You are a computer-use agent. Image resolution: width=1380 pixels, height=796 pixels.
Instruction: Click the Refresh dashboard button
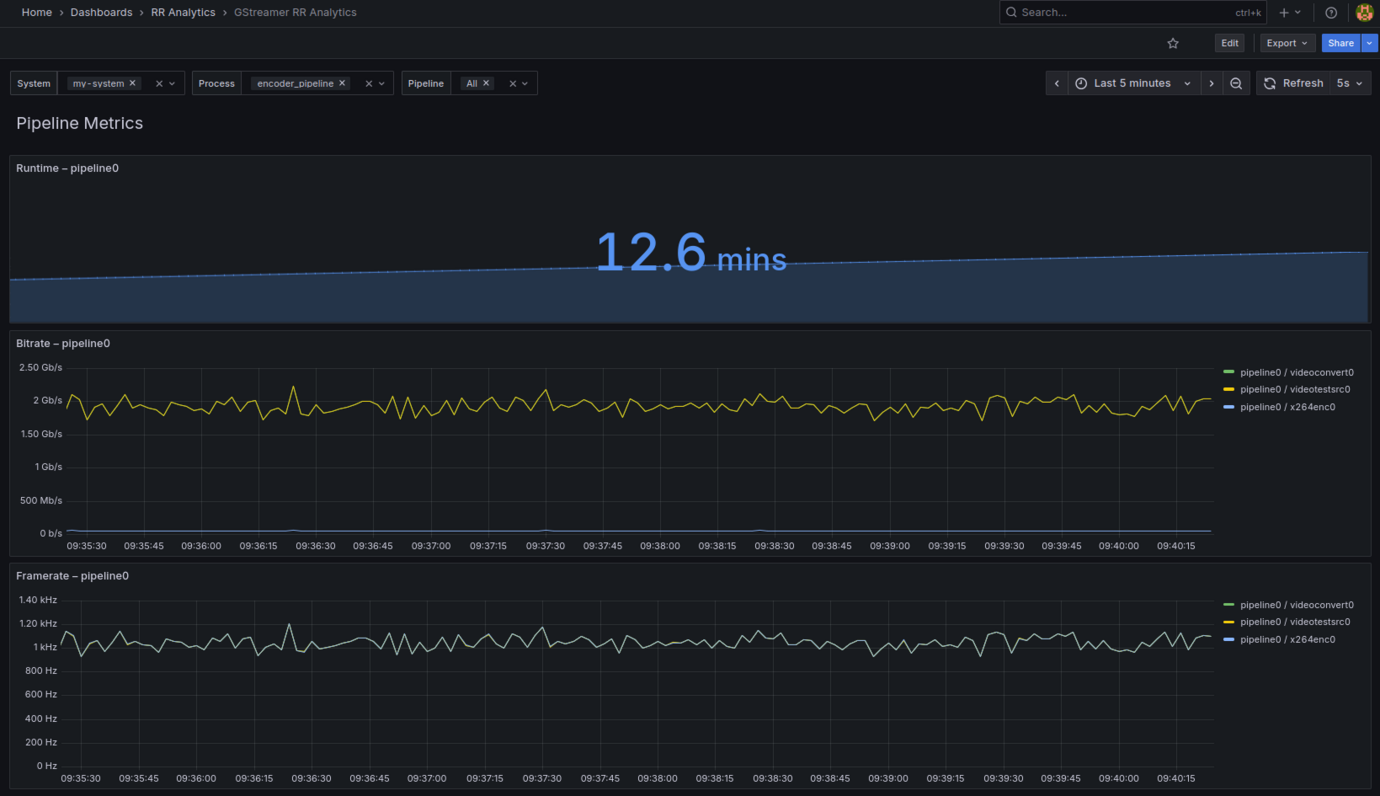point(1293,83)
